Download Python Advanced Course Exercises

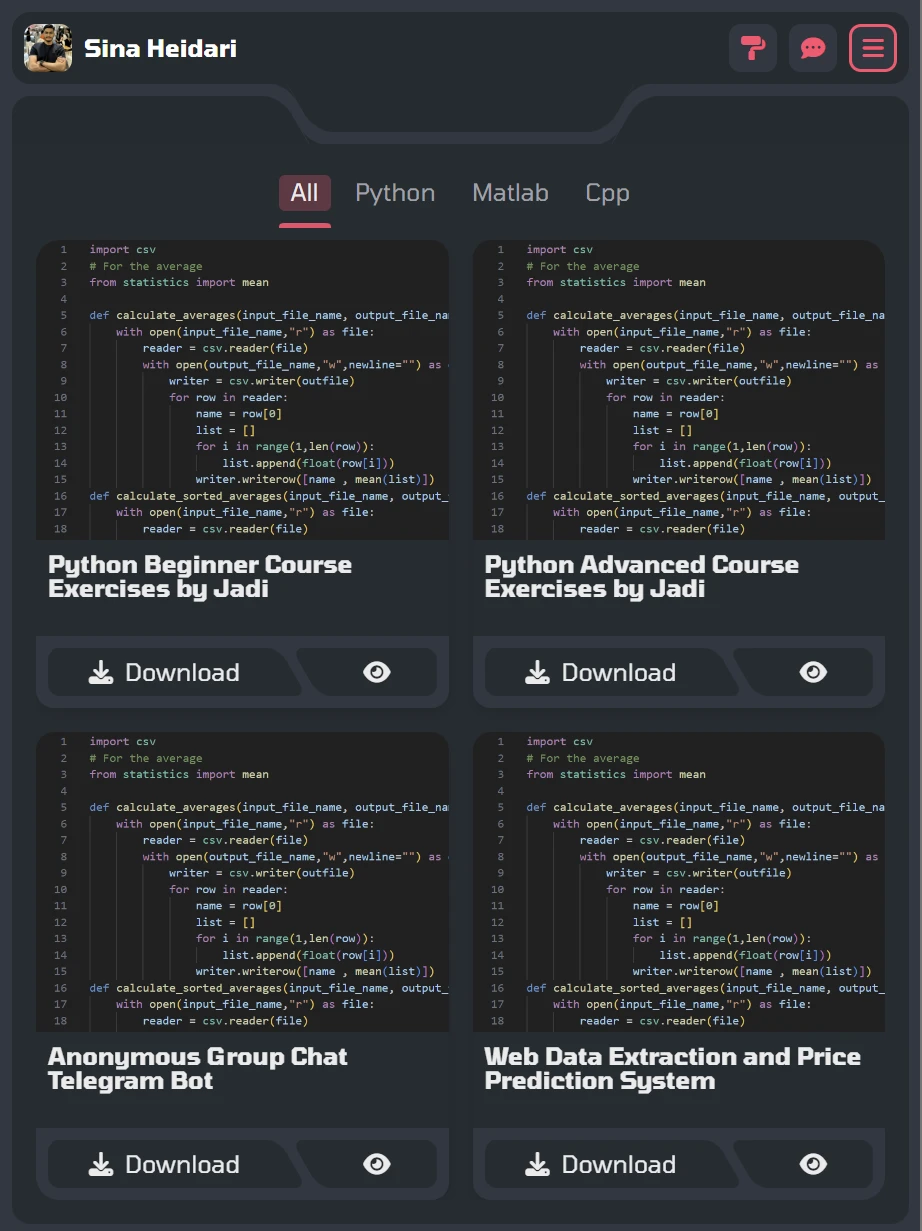coord(602,672)
